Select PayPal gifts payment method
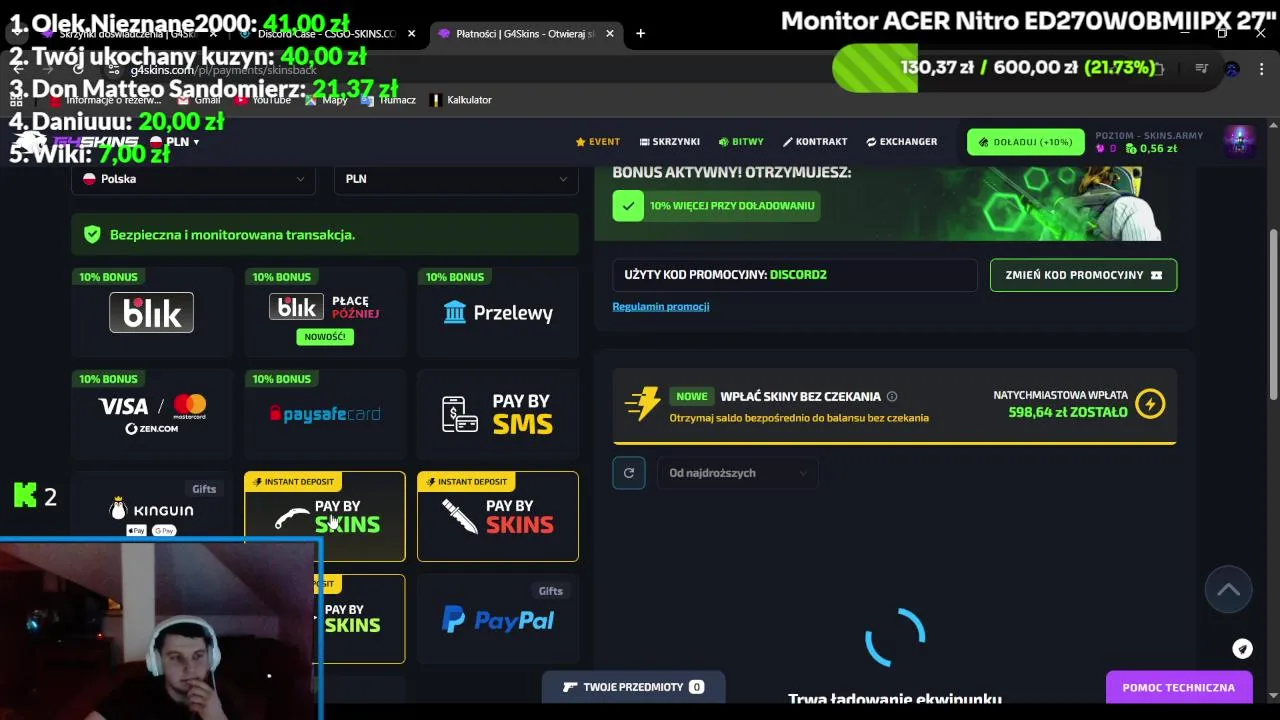 tap(498, 619)
